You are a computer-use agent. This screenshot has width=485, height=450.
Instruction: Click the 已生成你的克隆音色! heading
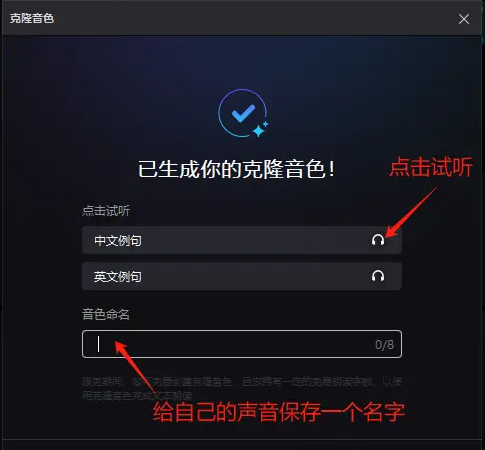point(236,169)
